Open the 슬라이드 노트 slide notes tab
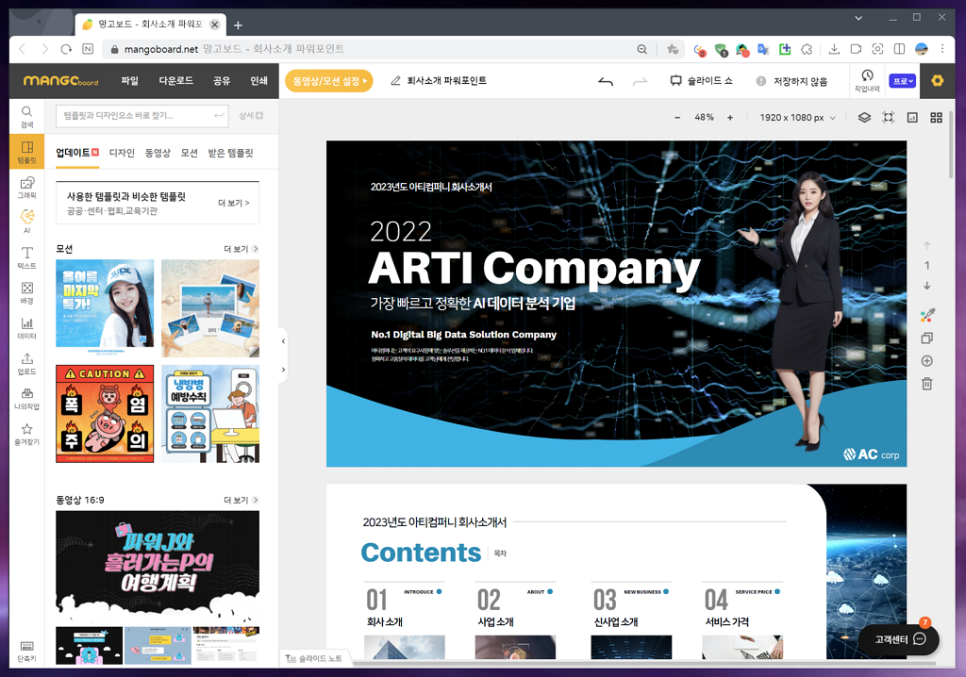The height and width of the screenshot is (677, 966). point(315,659)
